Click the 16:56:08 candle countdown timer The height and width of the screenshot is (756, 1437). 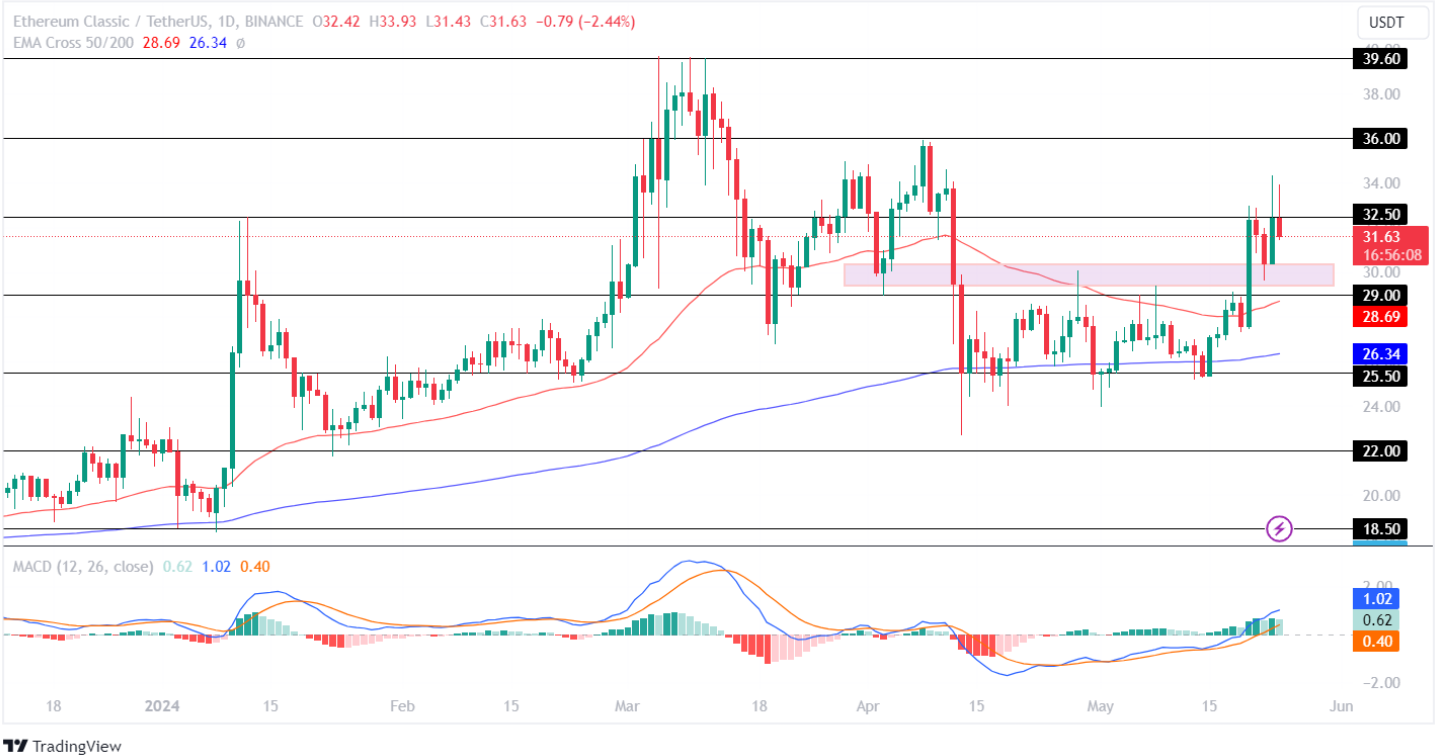coord(1391,255)
